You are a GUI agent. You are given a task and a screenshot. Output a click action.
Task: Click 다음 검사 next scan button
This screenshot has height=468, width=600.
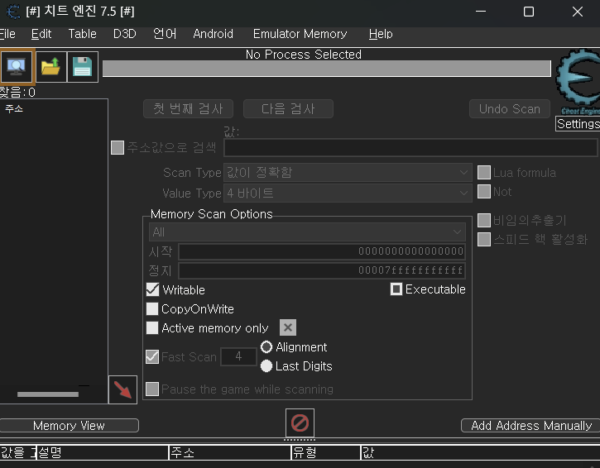(288, 109)
